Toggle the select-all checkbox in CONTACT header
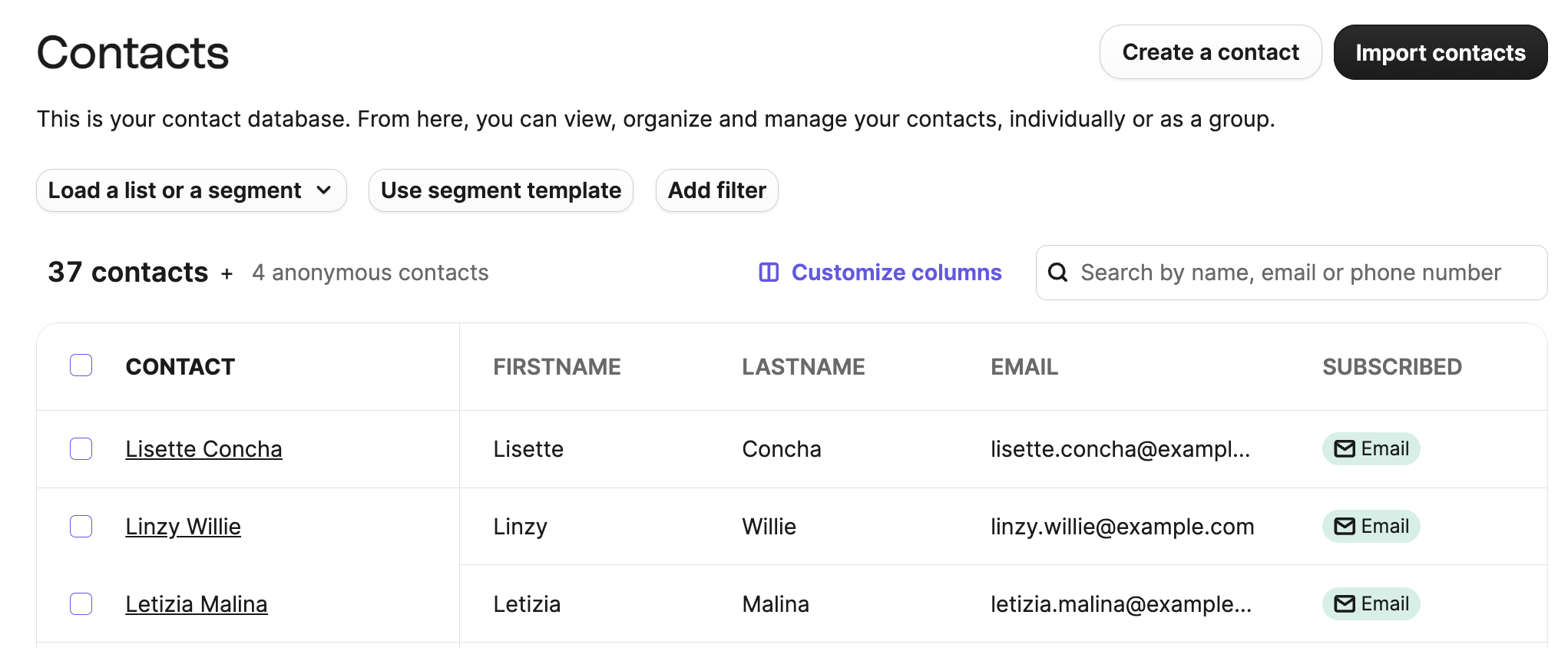Screen dimensions: 1568x648 point(81,365)
